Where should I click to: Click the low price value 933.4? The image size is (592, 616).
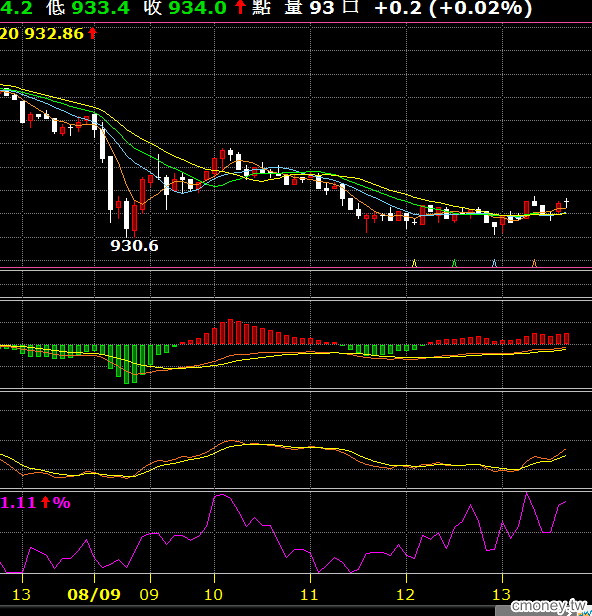pyautogui.click(x=101, y=7)
